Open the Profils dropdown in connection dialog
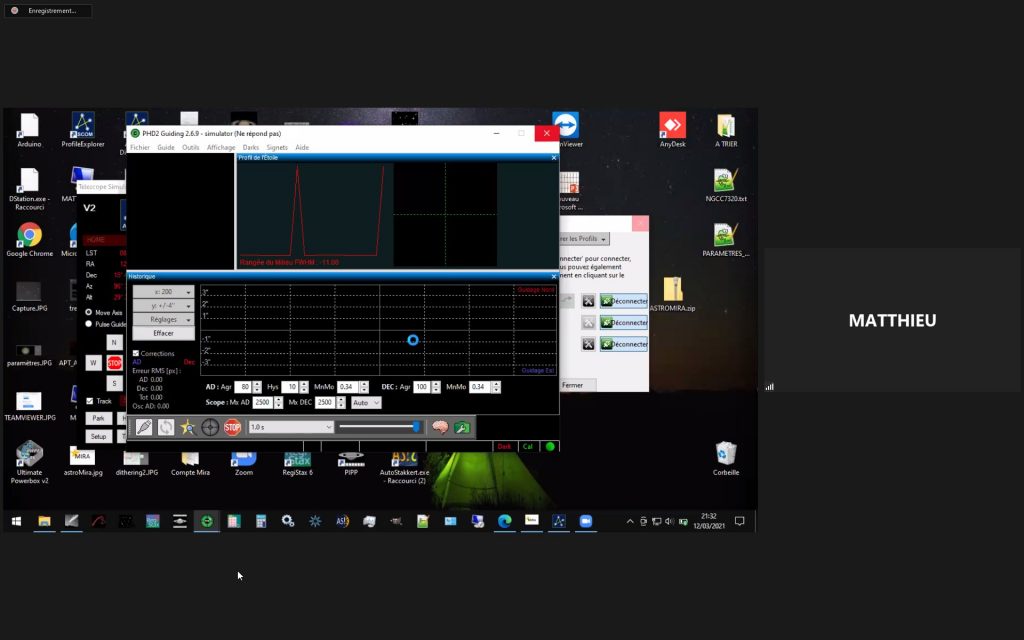 tap(584, 239)
